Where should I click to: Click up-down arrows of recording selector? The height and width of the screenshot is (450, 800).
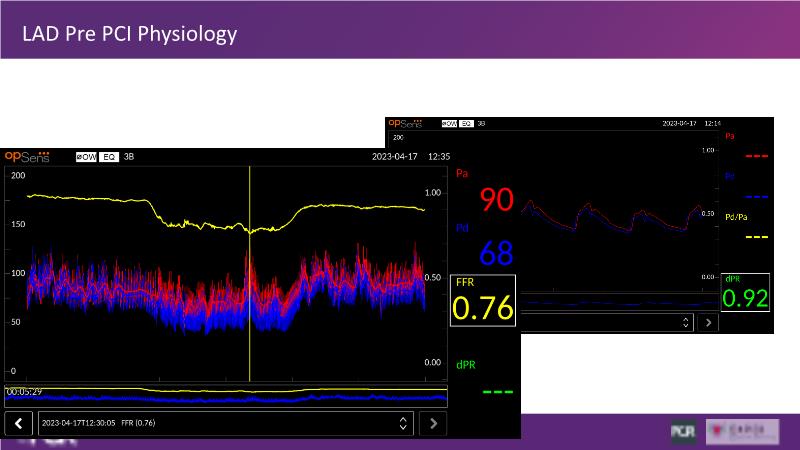pos(402,423)
